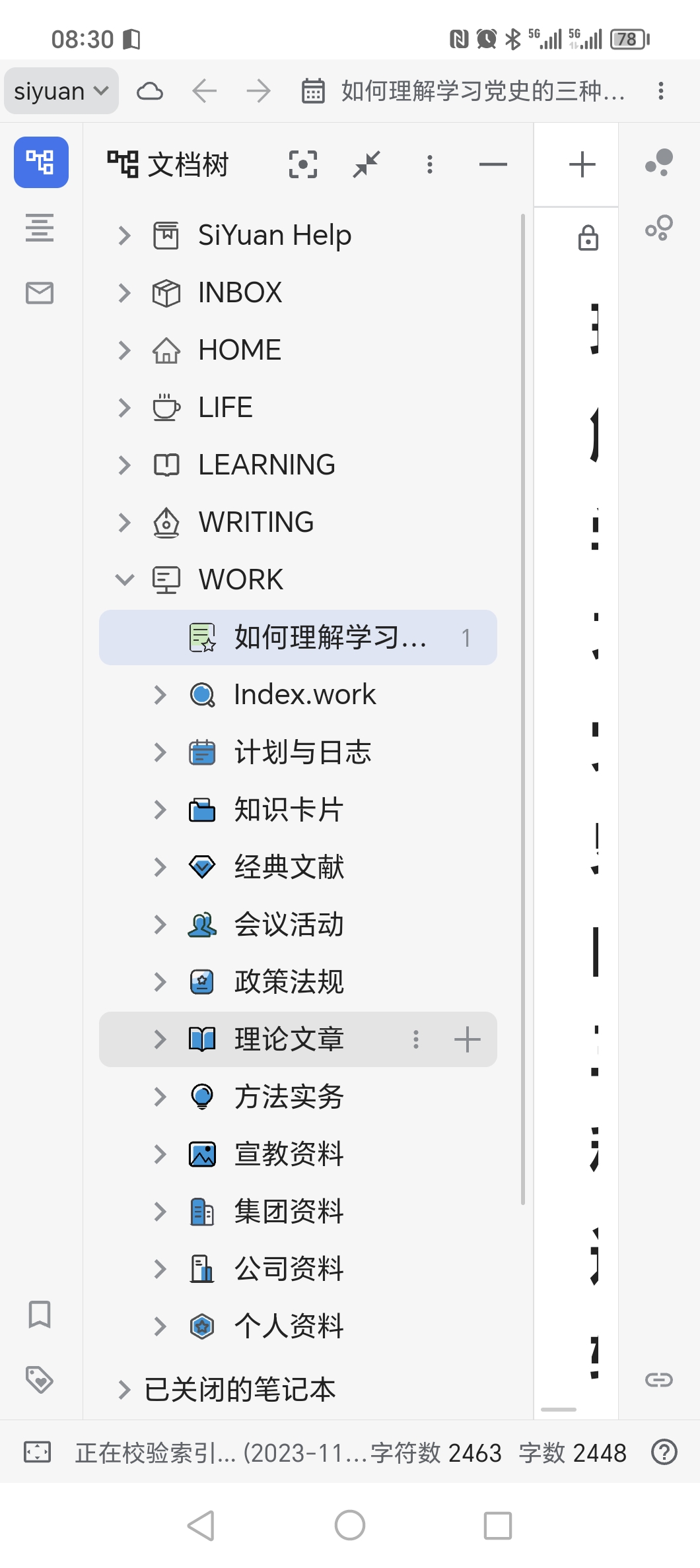This screenshot has width=700, height=1568.
Task: Collapse the WORK notebook
Action: point(124,580)
